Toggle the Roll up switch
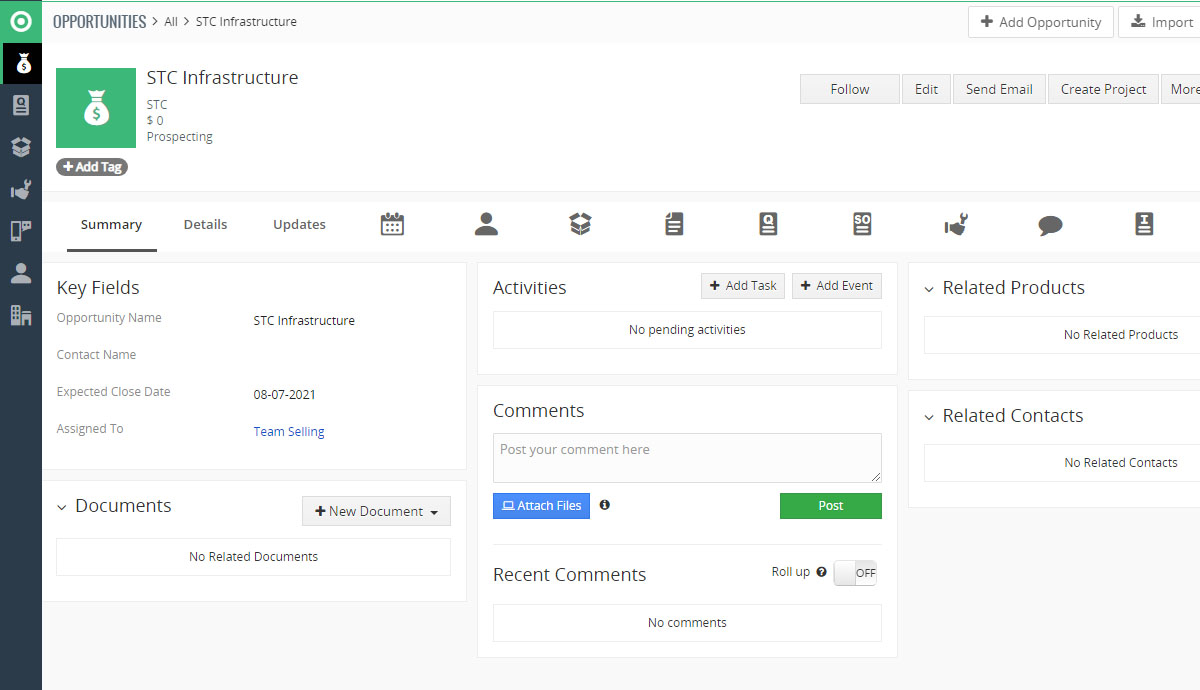This screenshot has width=1200, height=690. coord(855,573)
